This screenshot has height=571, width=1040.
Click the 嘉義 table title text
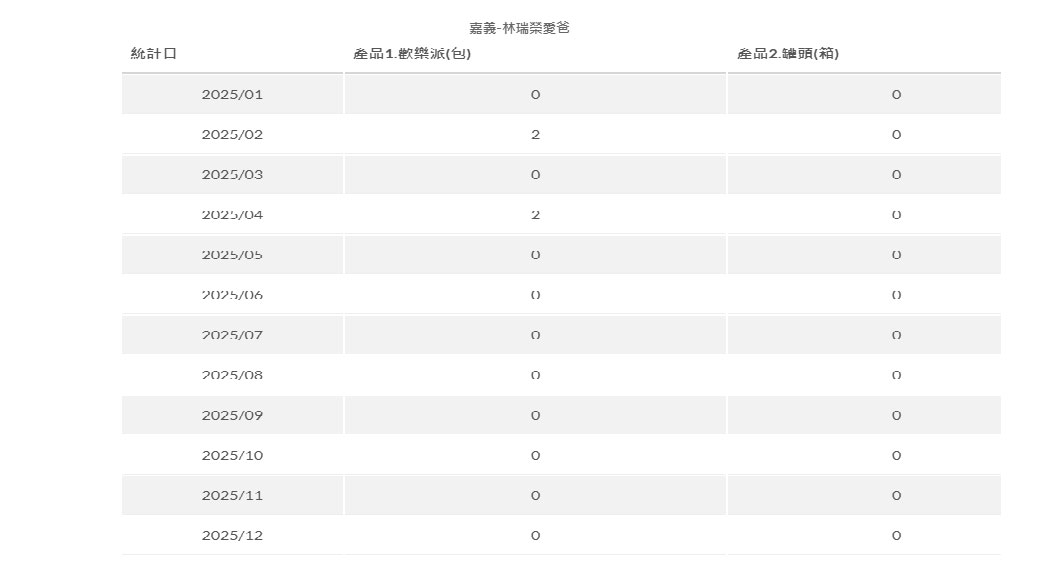pyautogui.click(x=519, y=28)
